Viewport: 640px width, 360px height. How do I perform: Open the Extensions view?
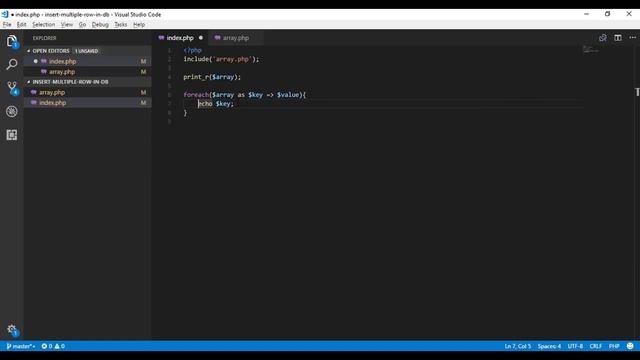11,135
